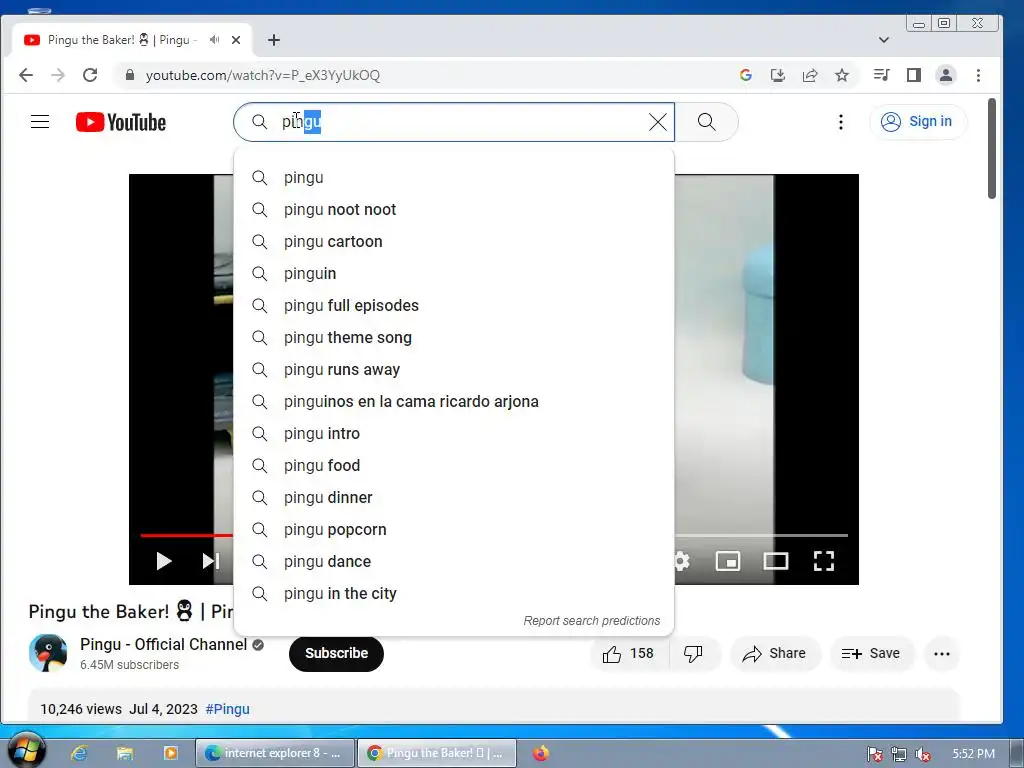Open the Pingu - Official Channel name link
This screenshot has height=768, width=1024.
pyautogui.click(x=163, y=645)
